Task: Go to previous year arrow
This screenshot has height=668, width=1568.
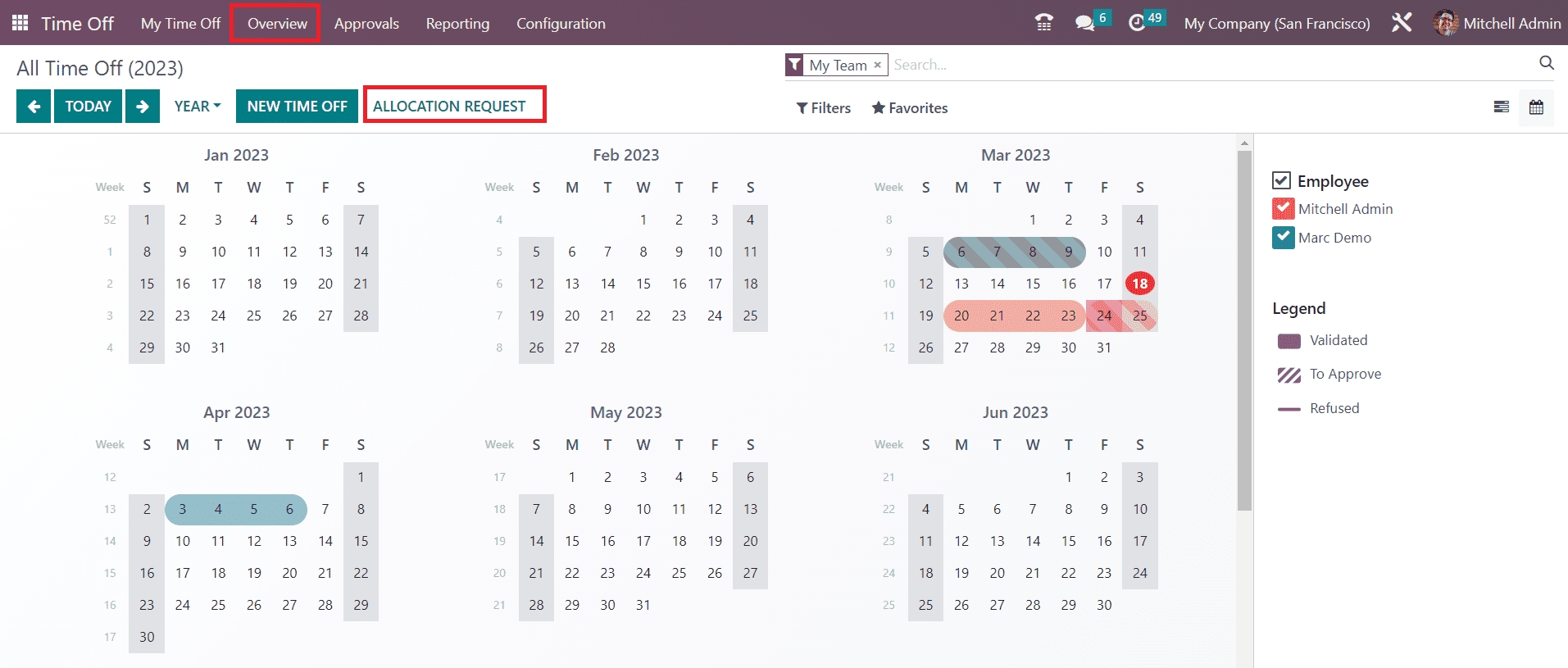Action: click(34, 107)
